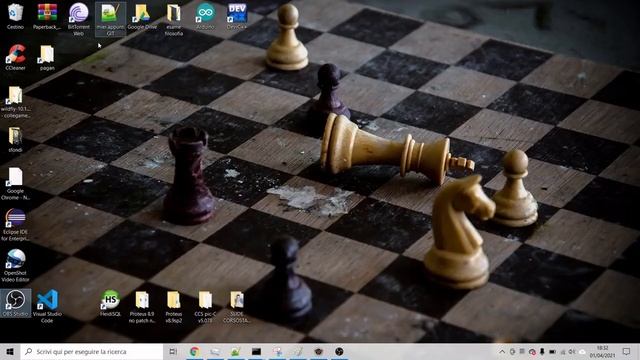Launch the HeidiSQL shortcut
Image resolution: width=640 pixels, height=360 pixels.
pos(110,303)
